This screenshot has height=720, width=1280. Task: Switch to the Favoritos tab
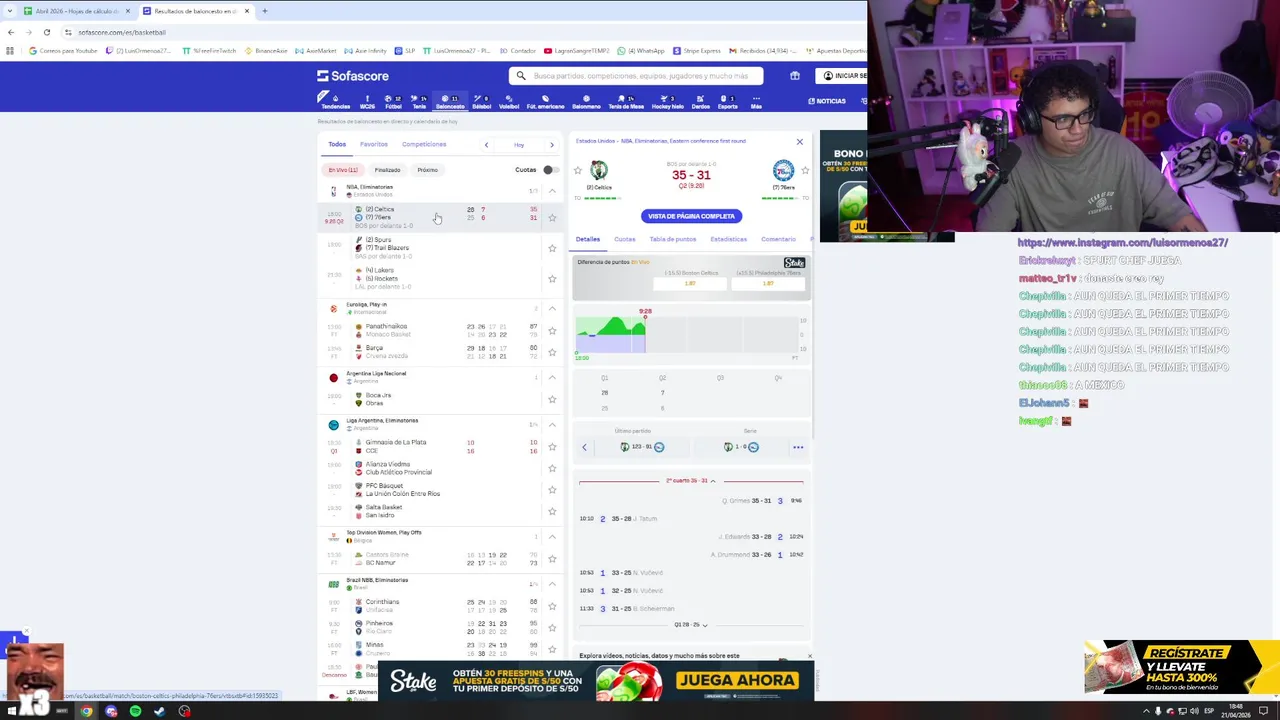374,145
